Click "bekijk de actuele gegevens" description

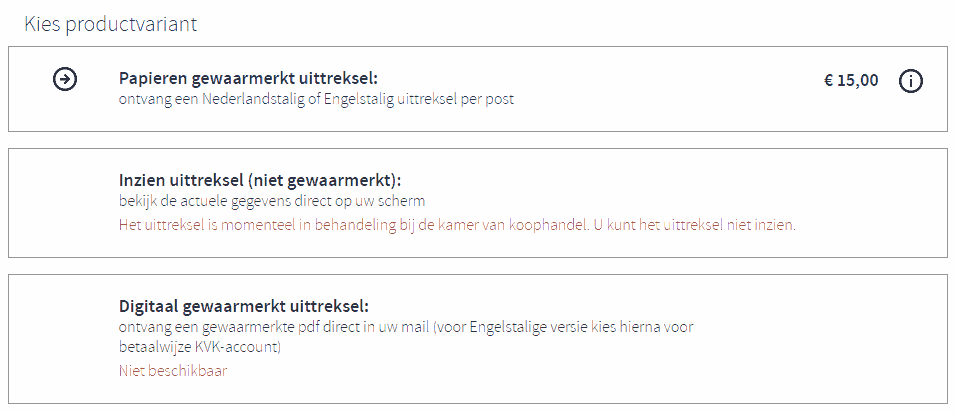pos(272,201)
